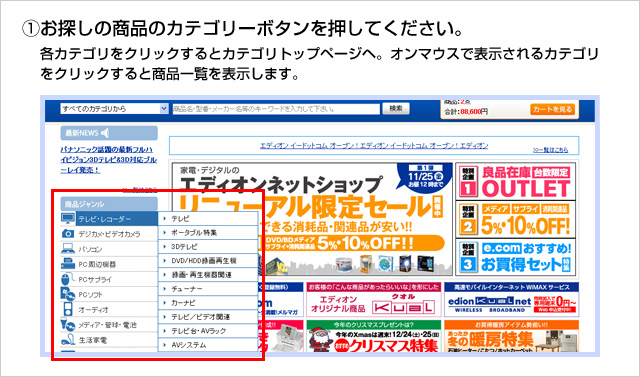
Task: Click the Santa icon on クリスマス特集 banner
Action: point(320,340)
